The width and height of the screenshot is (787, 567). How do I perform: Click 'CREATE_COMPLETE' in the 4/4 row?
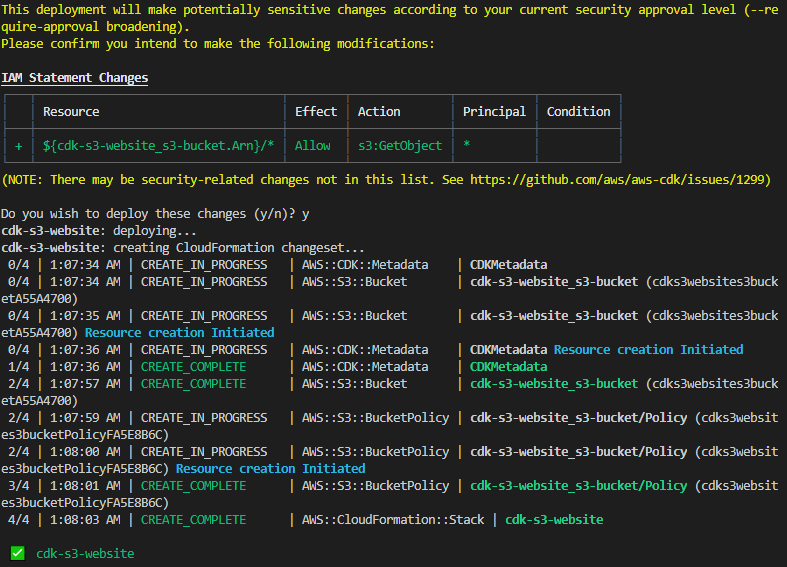(x=193, y=520)
